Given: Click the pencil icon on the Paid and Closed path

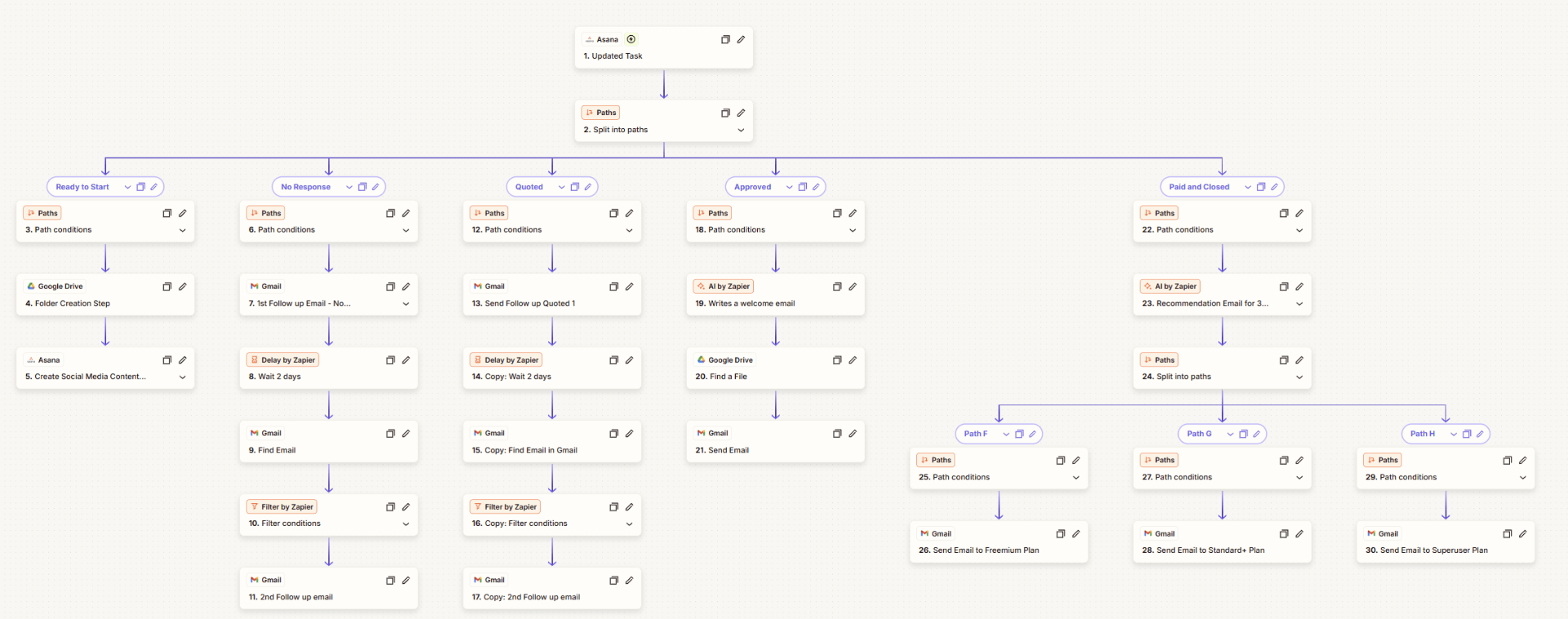Looking at the screenshot, I should [1274, 187].
